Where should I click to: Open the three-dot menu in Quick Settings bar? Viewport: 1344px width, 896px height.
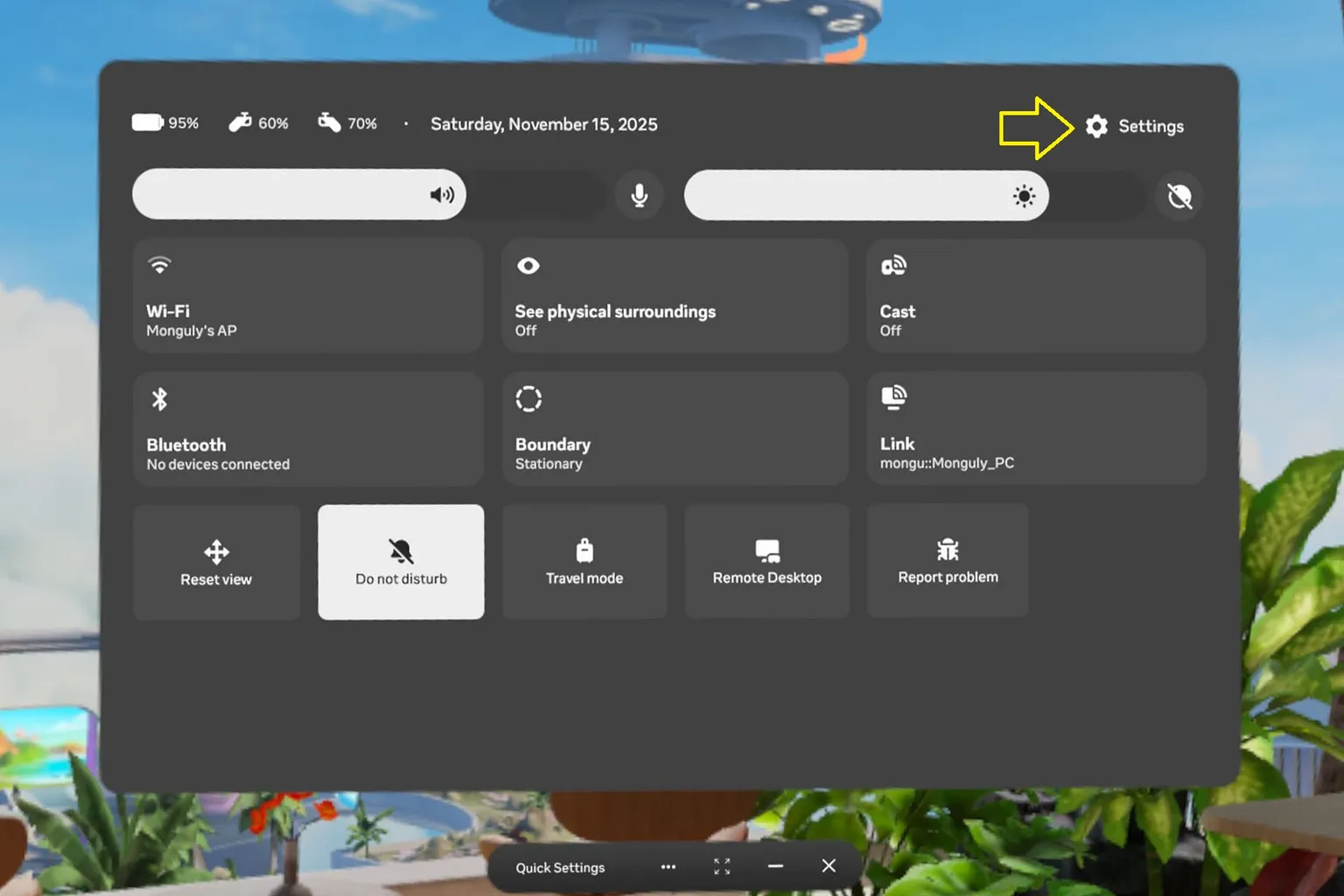point(668,866)
